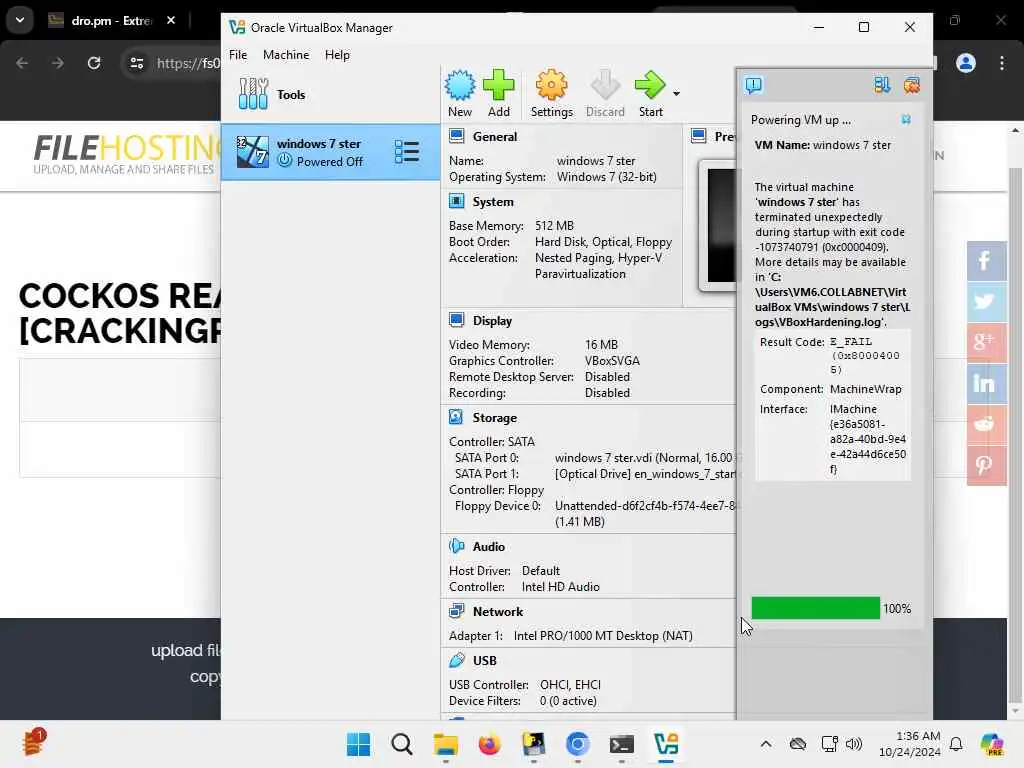Click the orange icon in notification panel header
The image size is (1024, 768).
point(912,85)
